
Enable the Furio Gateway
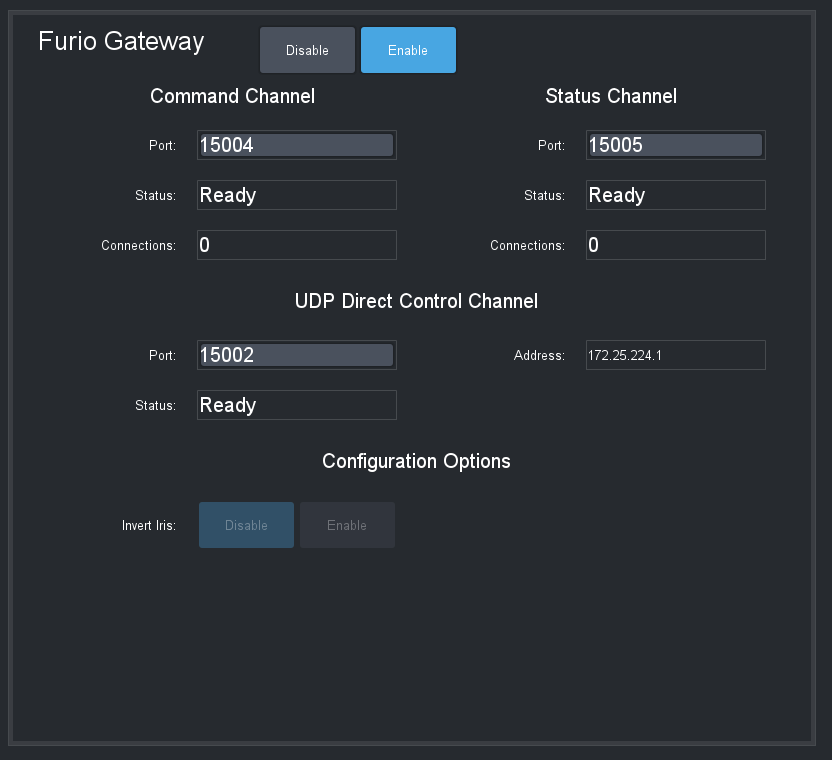408,49
